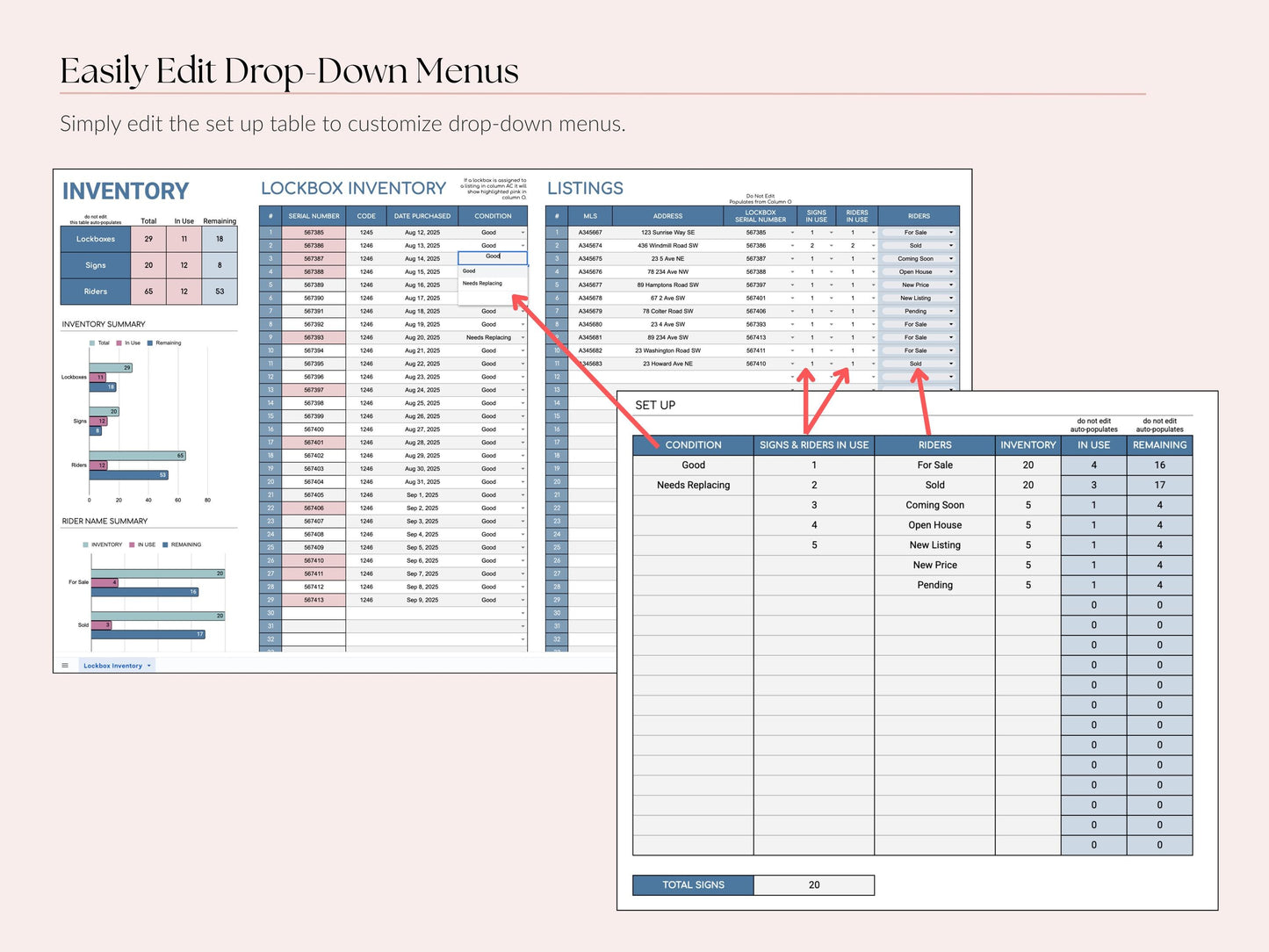Open the condition dropdown for serial 567385
Screen dimensions: 1269x952
[523, 233]
